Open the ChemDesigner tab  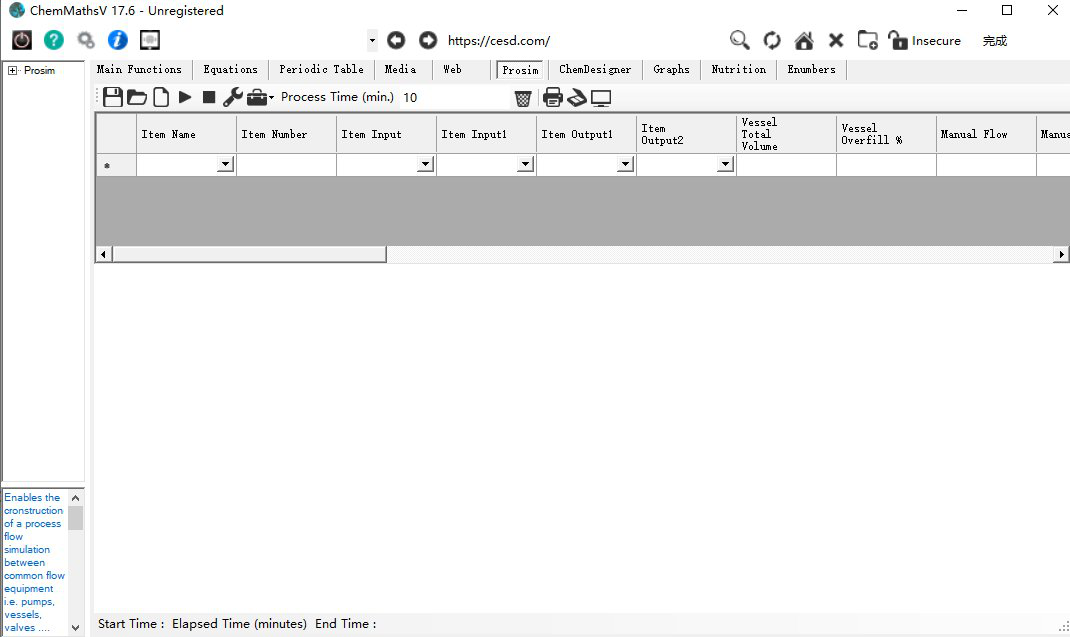pos(595,69)
